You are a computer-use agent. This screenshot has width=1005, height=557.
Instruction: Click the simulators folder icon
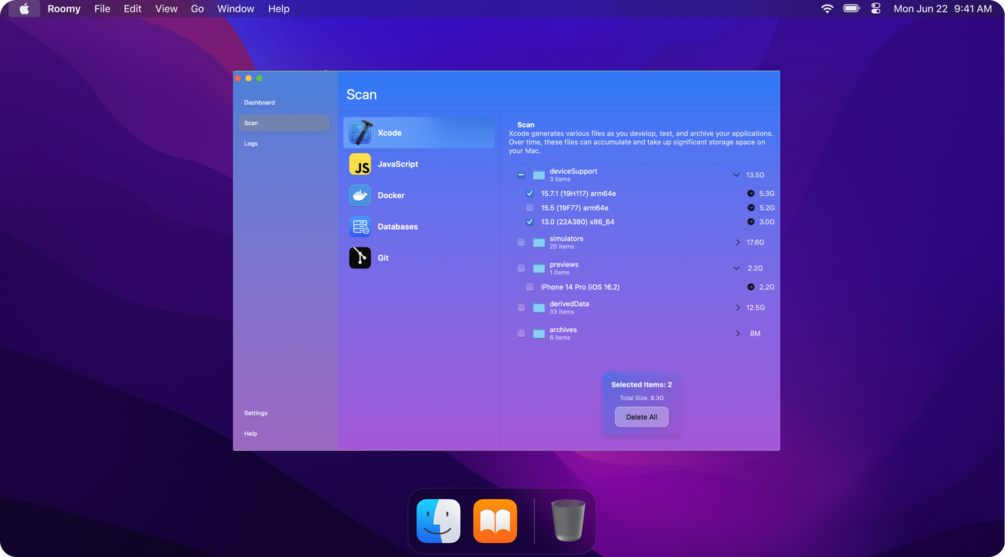pyautogui.click(x=539, y=242)
